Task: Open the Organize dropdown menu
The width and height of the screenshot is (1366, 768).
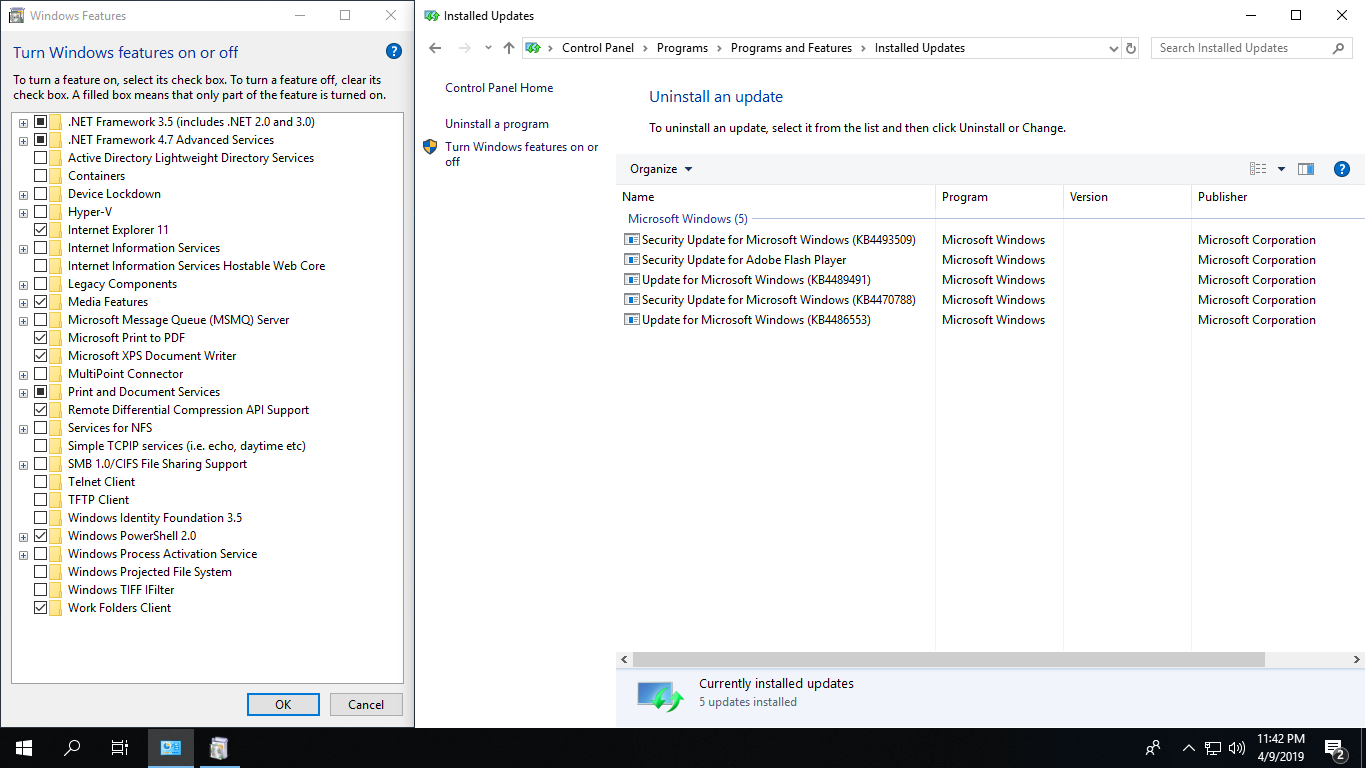Action: [x=661, y=169]
